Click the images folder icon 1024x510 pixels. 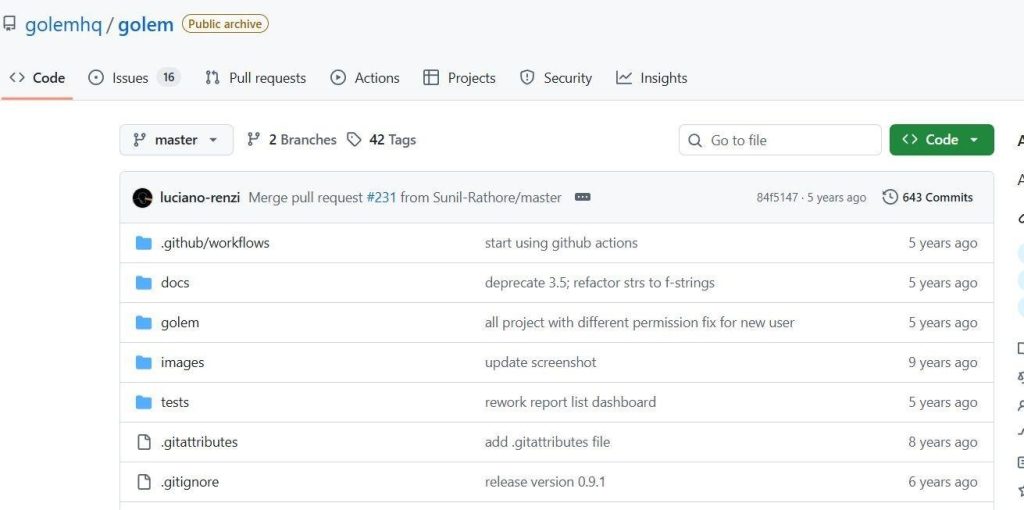point(143,363)
